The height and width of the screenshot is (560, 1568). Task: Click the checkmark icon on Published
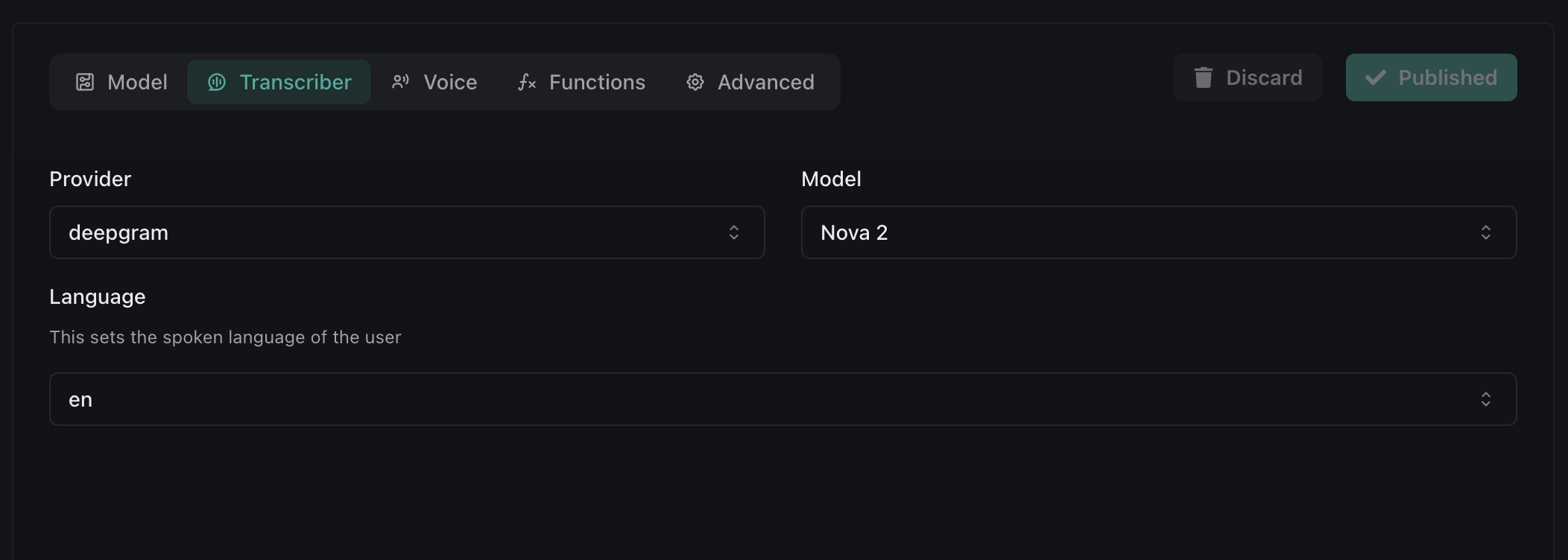pos(1376,77)
